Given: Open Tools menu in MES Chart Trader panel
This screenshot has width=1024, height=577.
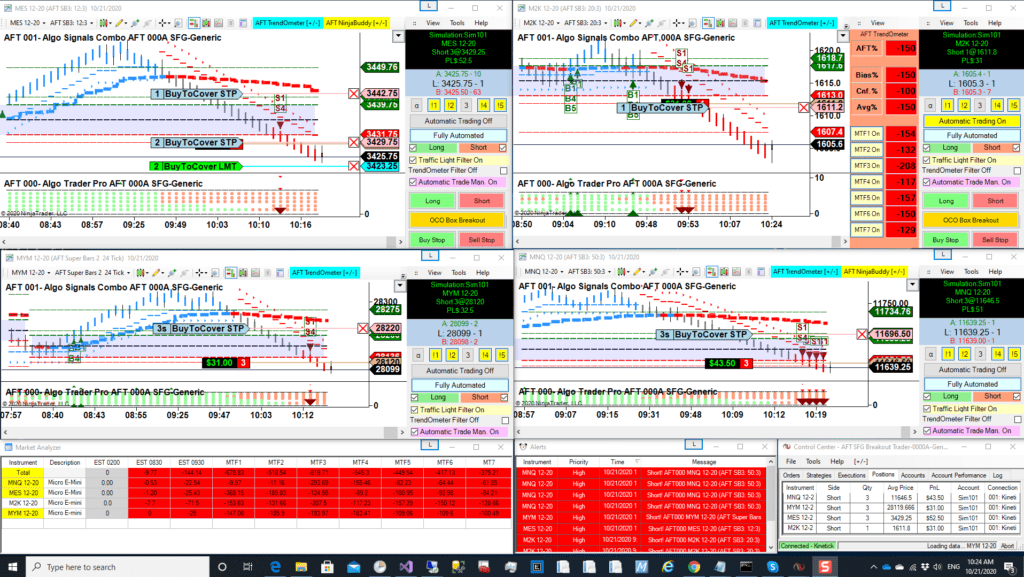Looking at the screenshot, I should tap(457, 23).
